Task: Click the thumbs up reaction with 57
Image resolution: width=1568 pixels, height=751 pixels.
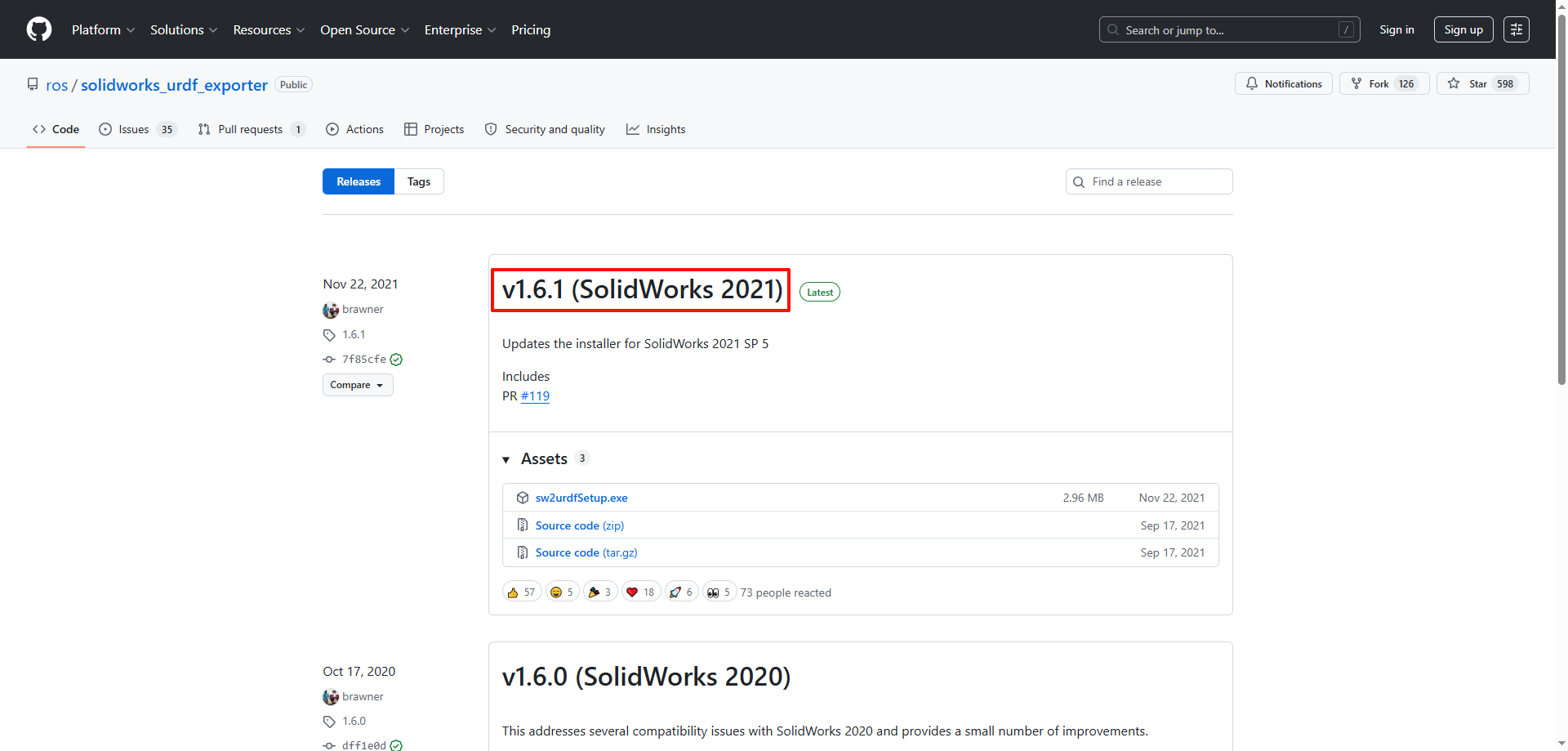Action: click(521, 592)
